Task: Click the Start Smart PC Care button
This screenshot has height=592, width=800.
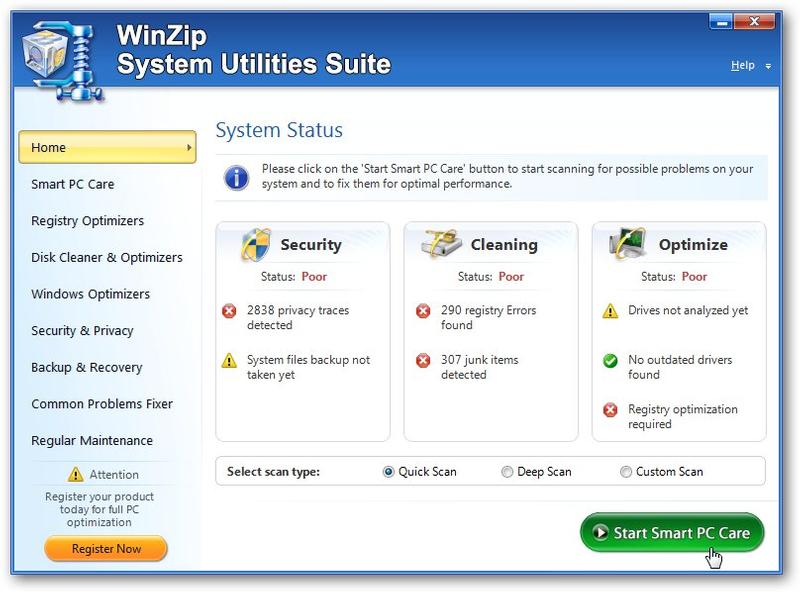Action: click(x=672, y=532)
